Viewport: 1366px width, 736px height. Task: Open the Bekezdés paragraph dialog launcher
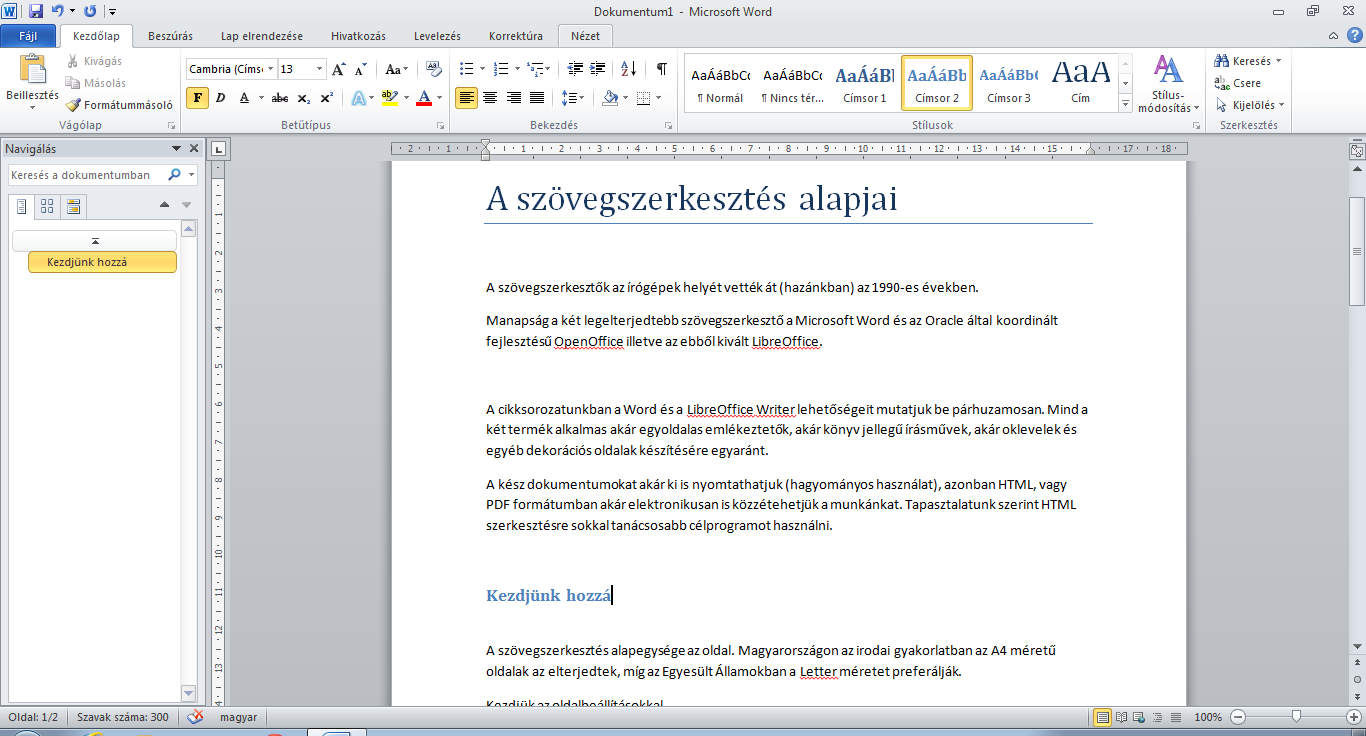(x=668, y=126)
